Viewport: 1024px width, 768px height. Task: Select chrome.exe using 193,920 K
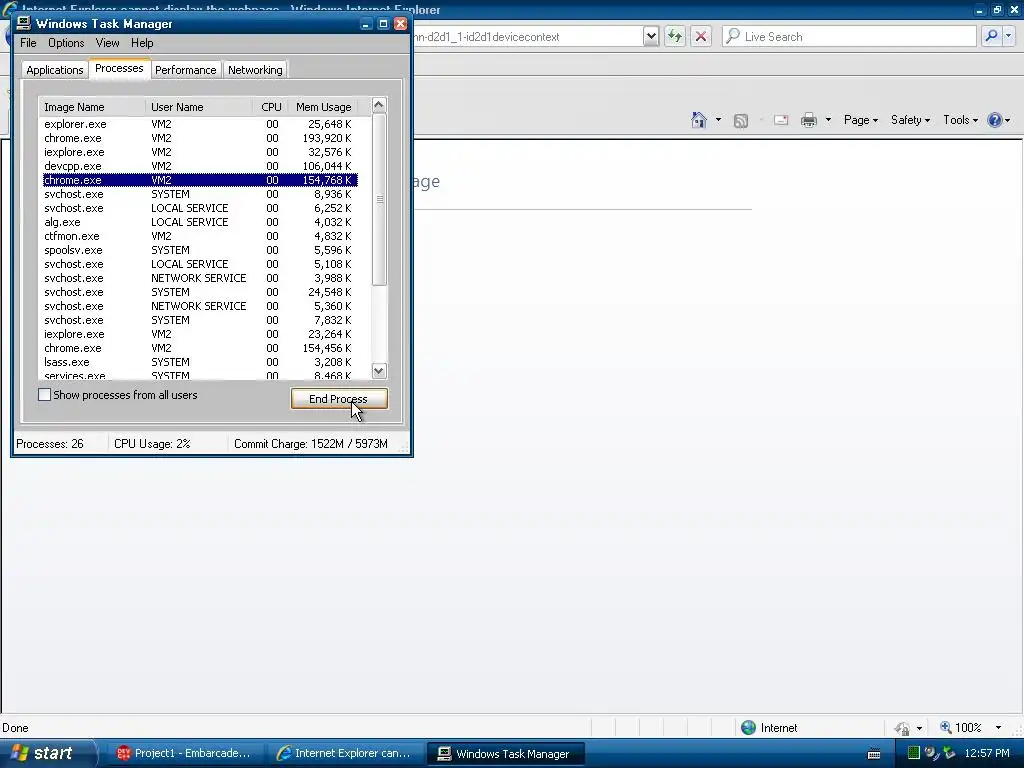click(x=200, y=138)
